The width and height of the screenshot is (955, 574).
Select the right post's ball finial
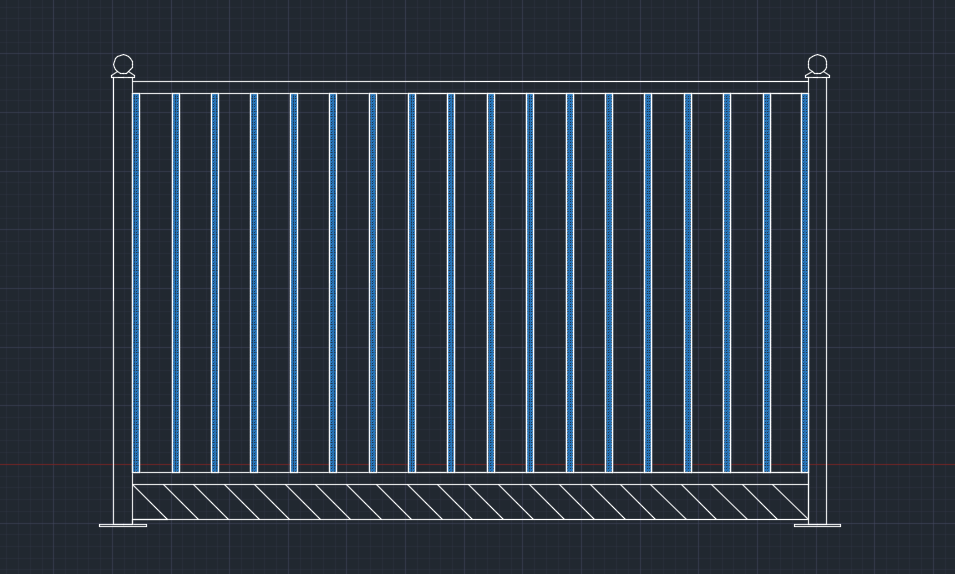[x=817, y=64]
